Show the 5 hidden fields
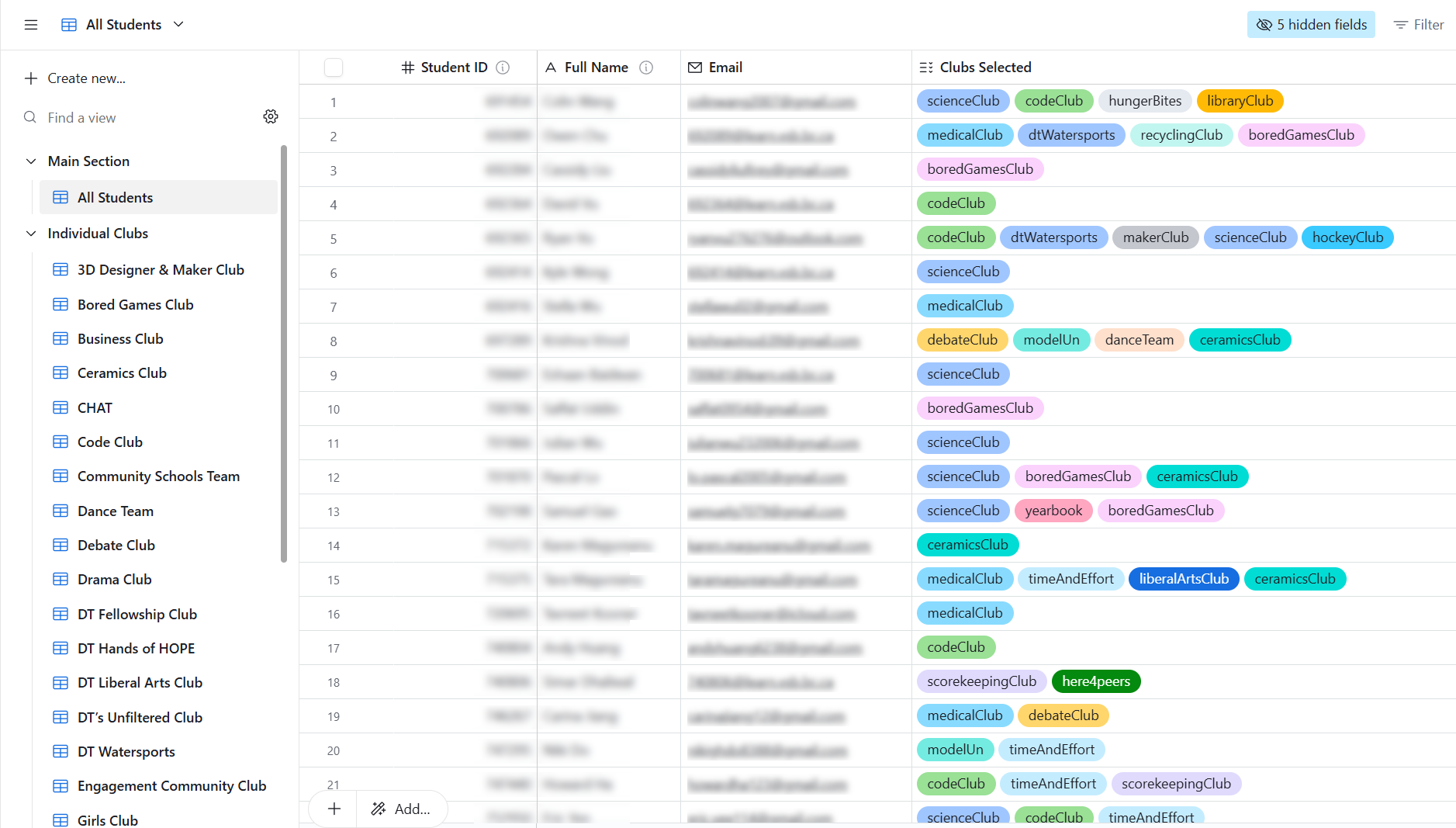 1310,25
